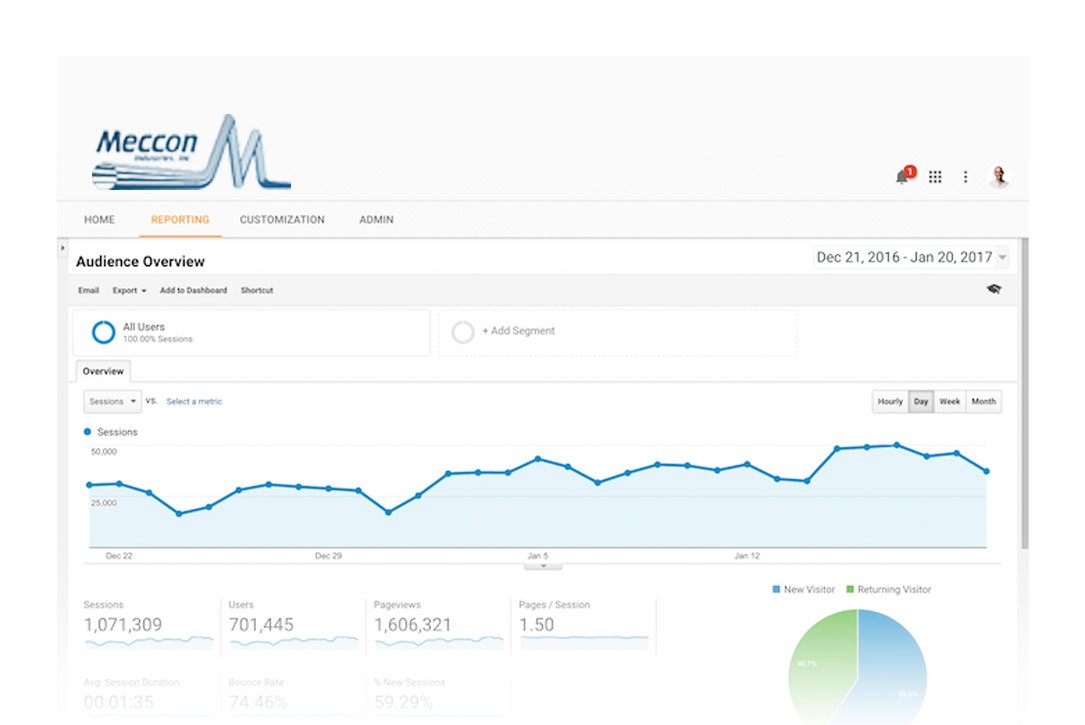Open the Google apps grid icon
Image resolution: width=1085 pixels, height=725 pixels.
click(x=936, y=176)
